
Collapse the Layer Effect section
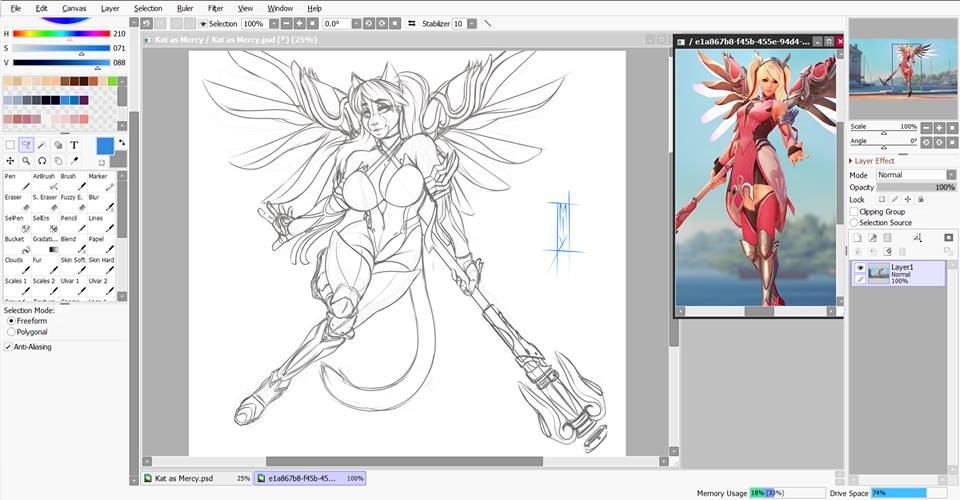click(x=852, y=161)
